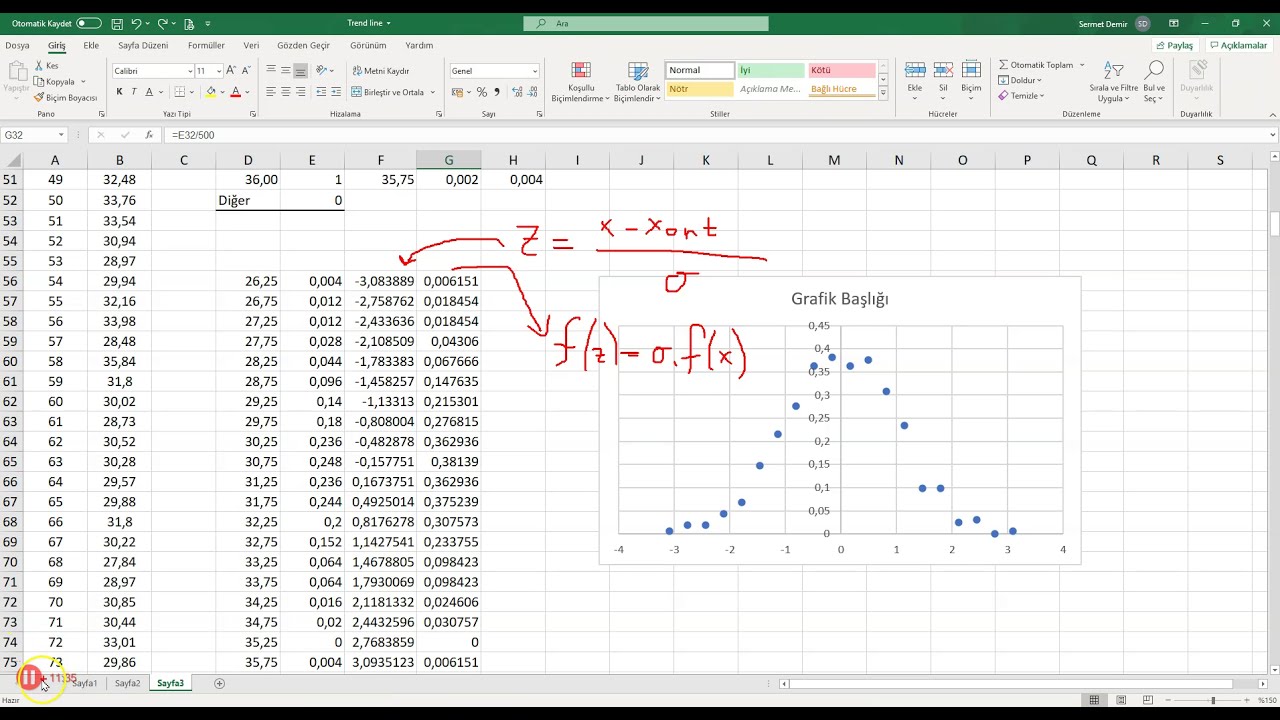Apply the Nötr cell style
1280x720 pixels.
699,89
